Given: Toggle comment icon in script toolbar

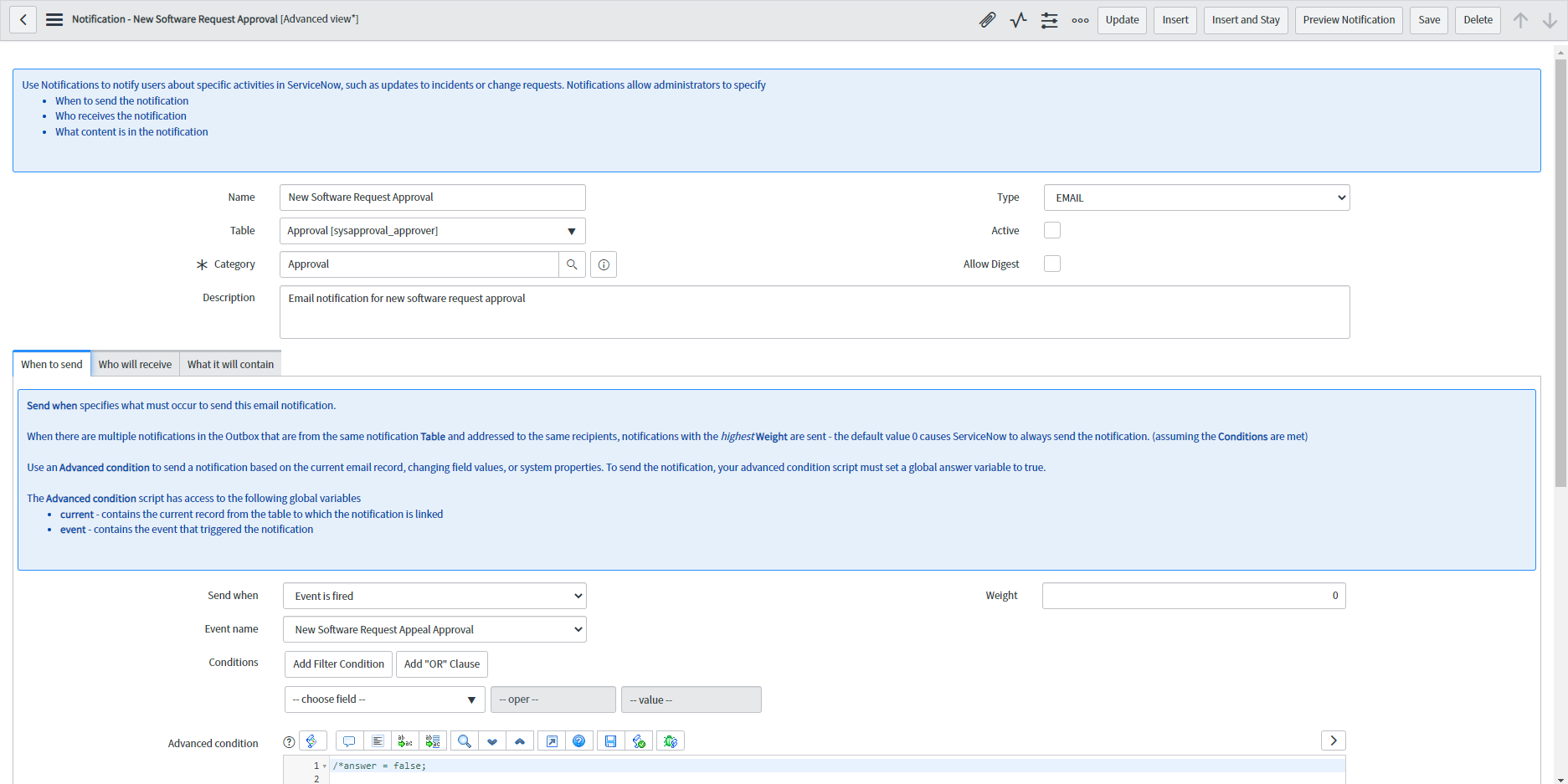Looking at the screenshot, I should [x=349, y=741].
